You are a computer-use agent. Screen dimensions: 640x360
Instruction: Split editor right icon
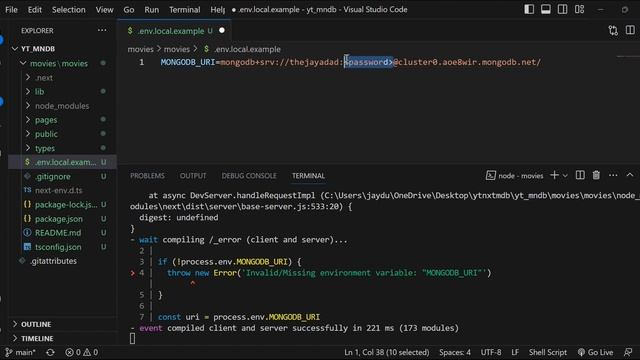pyautogui.click(x=630, y=31)
